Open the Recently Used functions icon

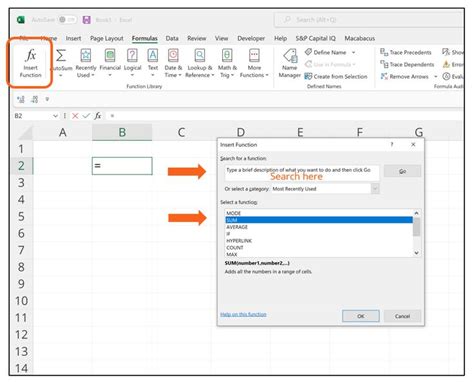click(x=86, y=55)
